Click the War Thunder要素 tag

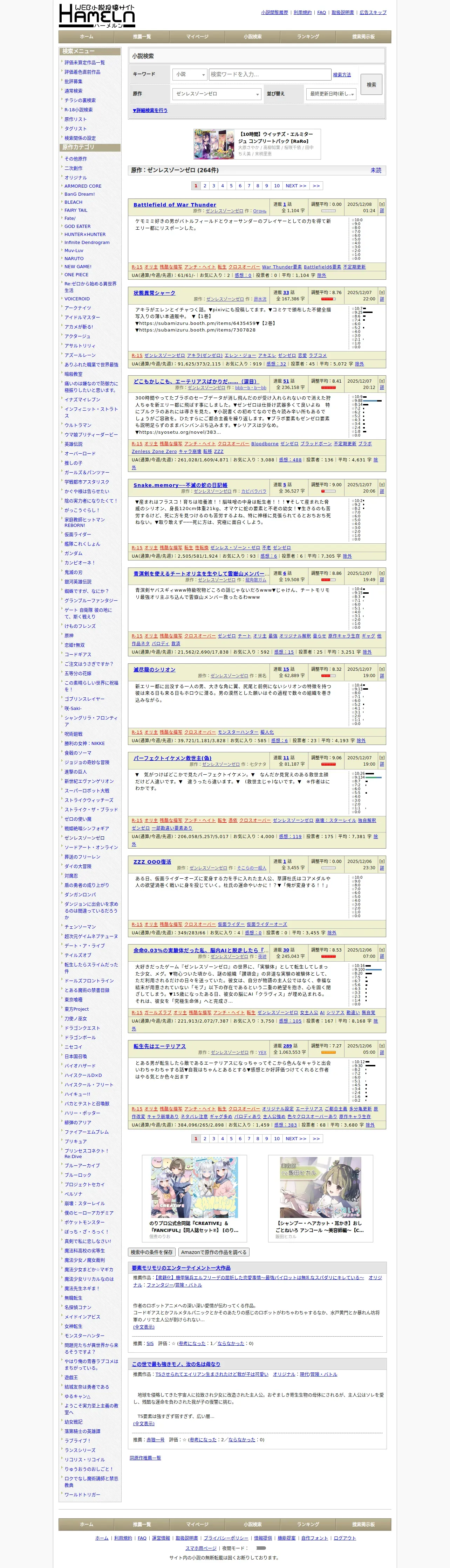click(282, 267)
